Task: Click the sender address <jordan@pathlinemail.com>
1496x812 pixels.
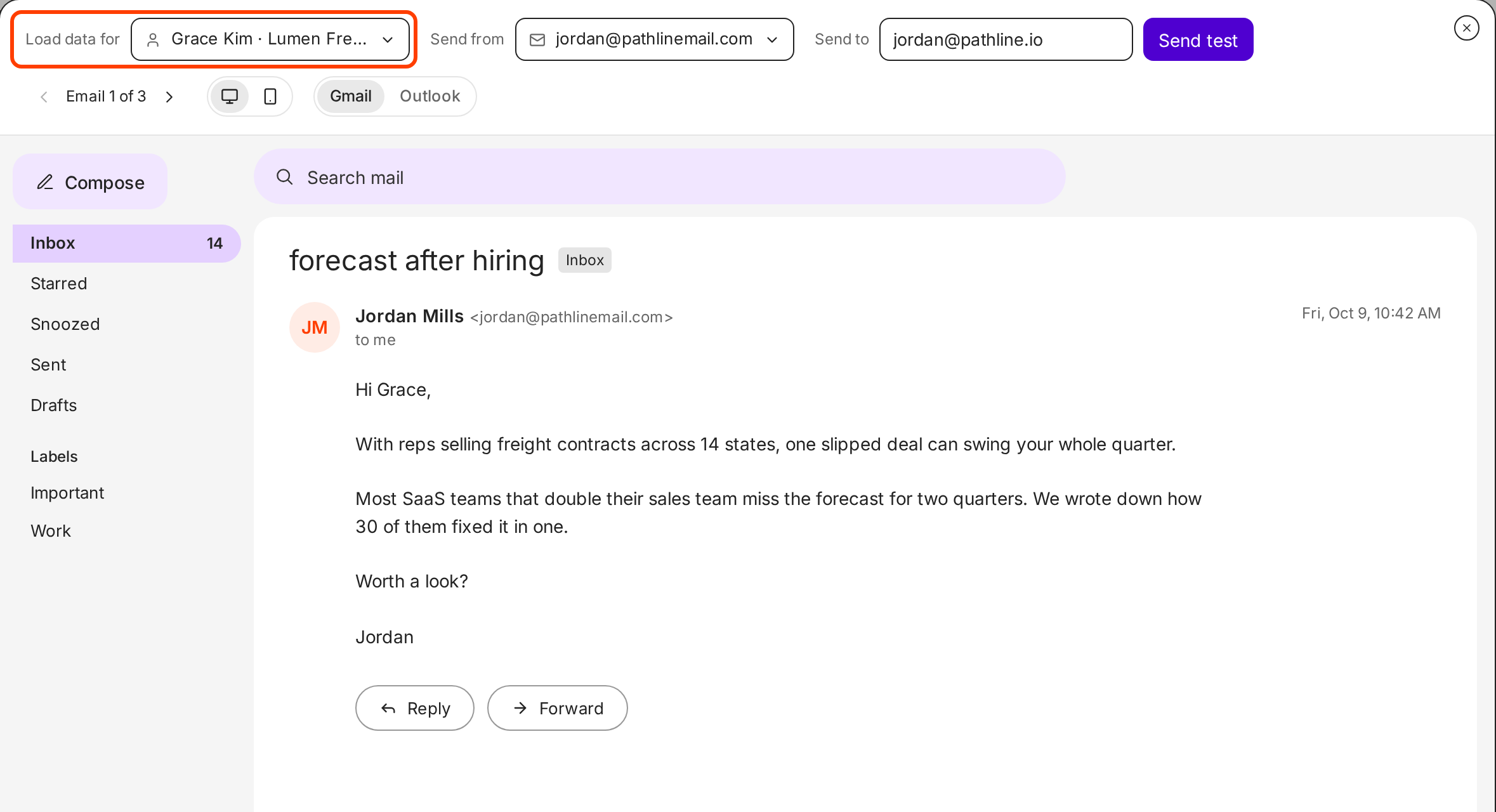Action: (x=572, y=317)
